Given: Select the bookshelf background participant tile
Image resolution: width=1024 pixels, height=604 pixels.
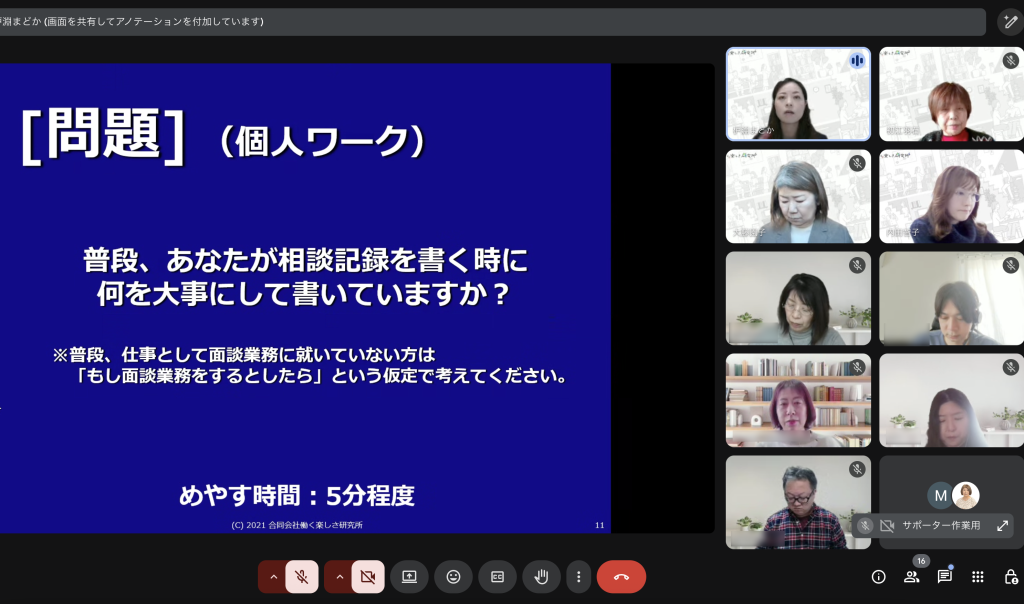Looking at the screenshot, I should pos(798,400).
